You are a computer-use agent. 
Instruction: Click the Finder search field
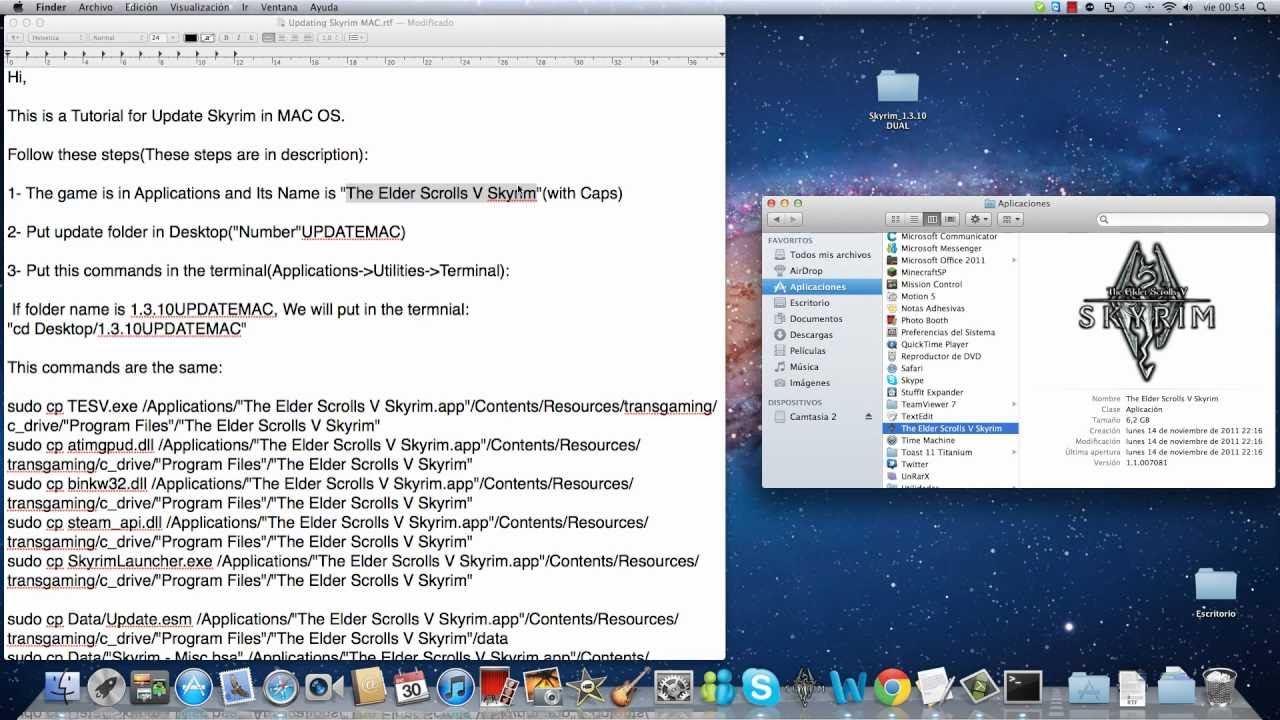(1184, 219)
